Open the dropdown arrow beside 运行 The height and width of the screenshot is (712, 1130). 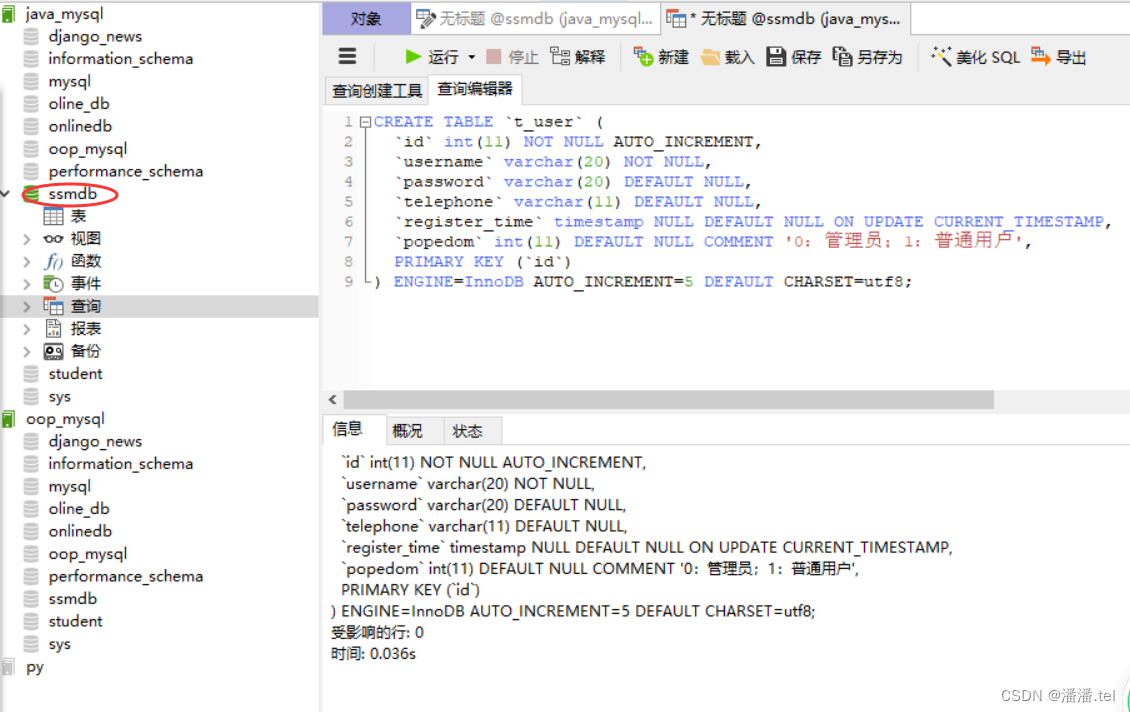pos(471,57)
